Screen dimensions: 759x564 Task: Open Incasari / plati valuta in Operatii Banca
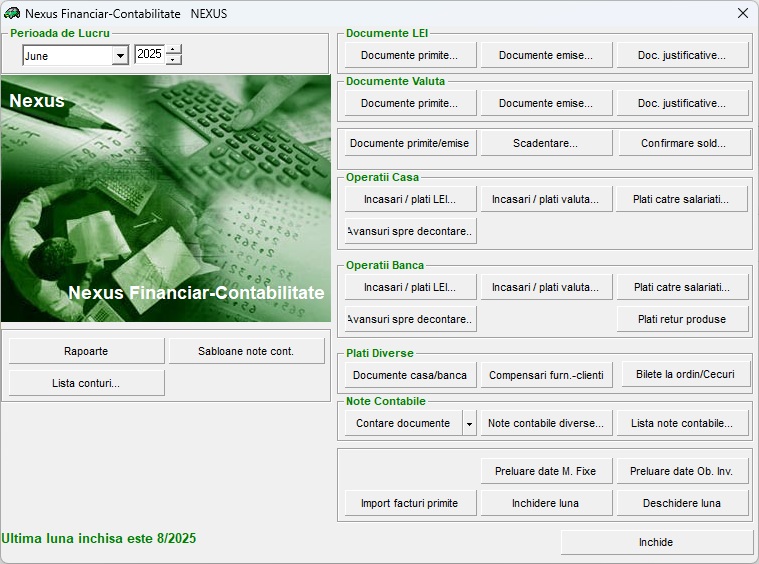[546, 288]
